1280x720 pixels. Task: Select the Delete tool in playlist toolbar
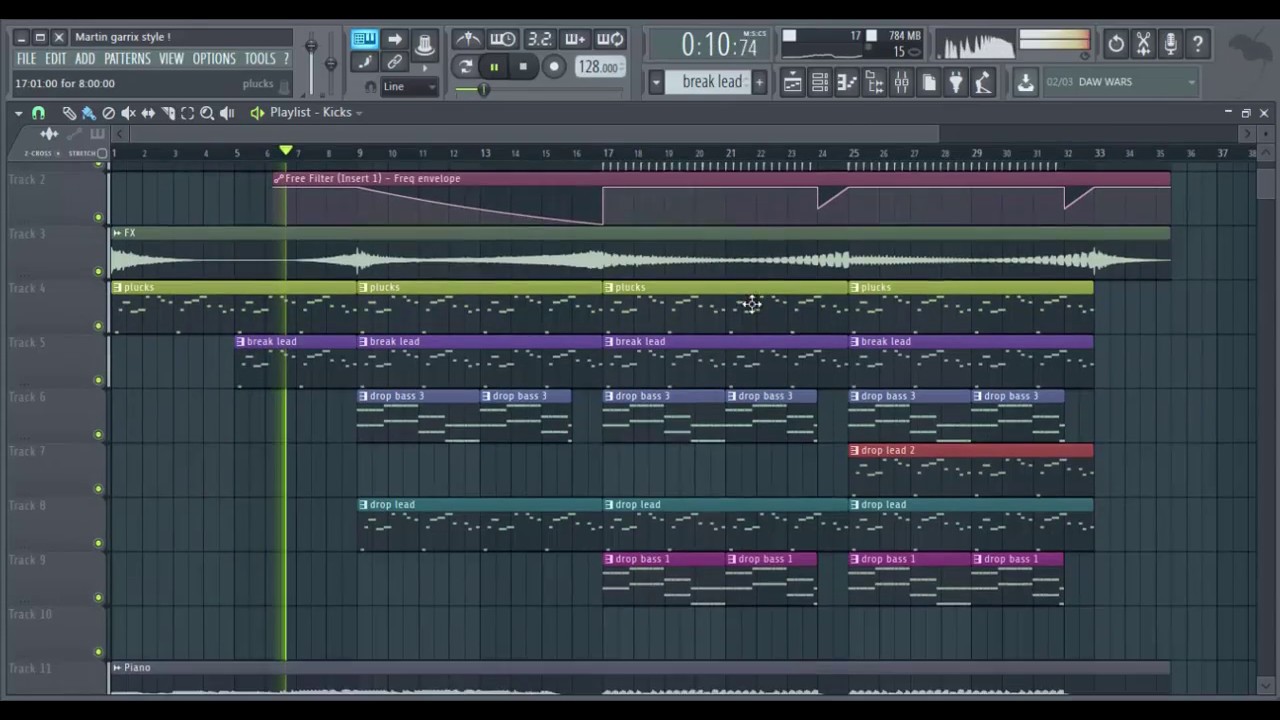[109, 113]
